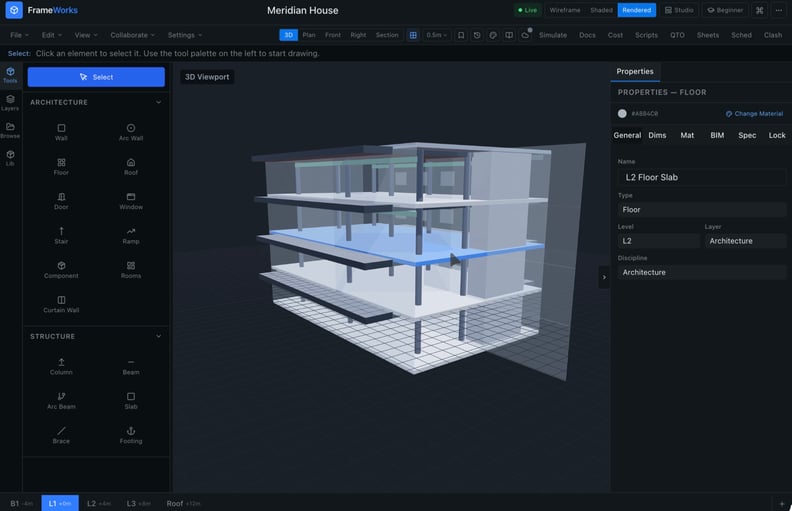The height and width of the screenshot is (511, 792).
Task: Select the Beam tool
Action: [131, 366]
